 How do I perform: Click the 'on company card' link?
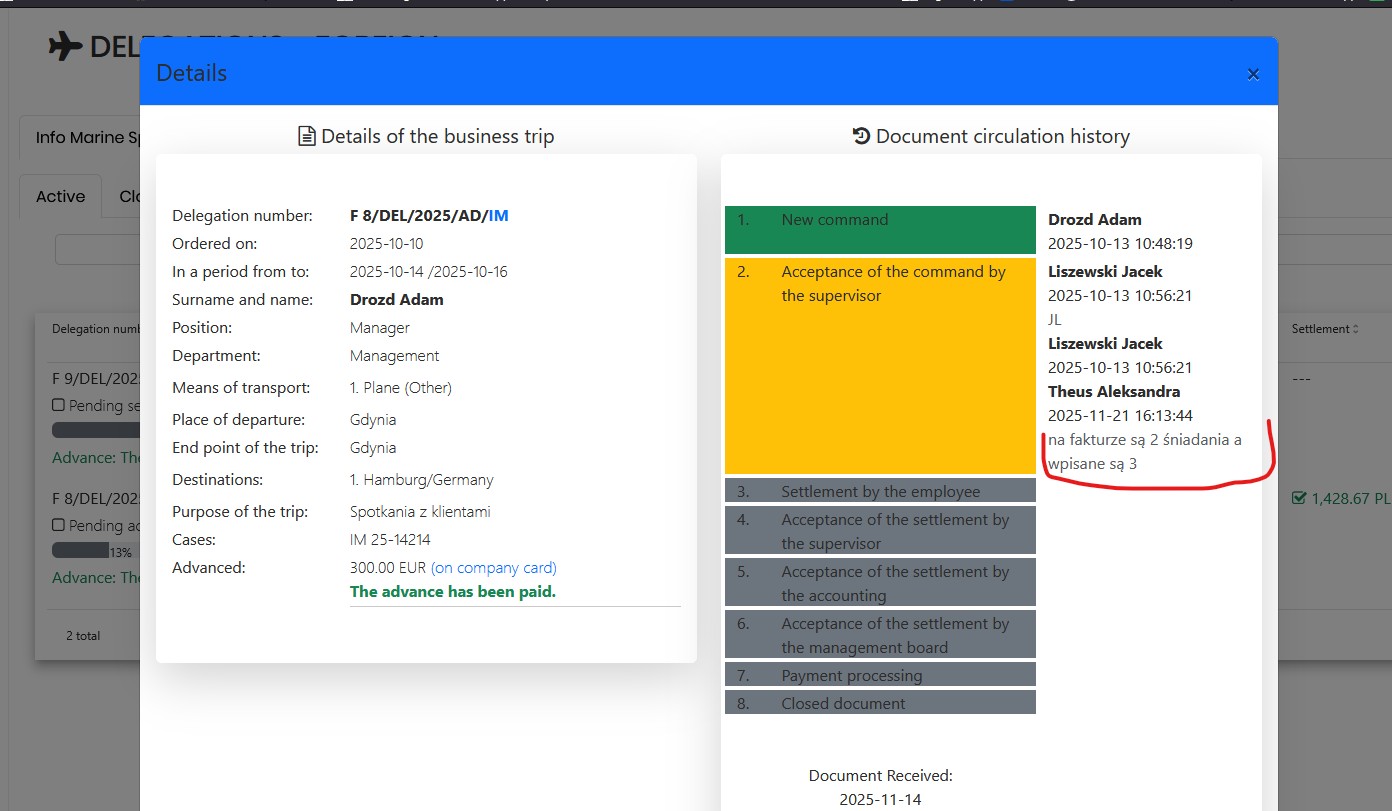click(493, 567)
